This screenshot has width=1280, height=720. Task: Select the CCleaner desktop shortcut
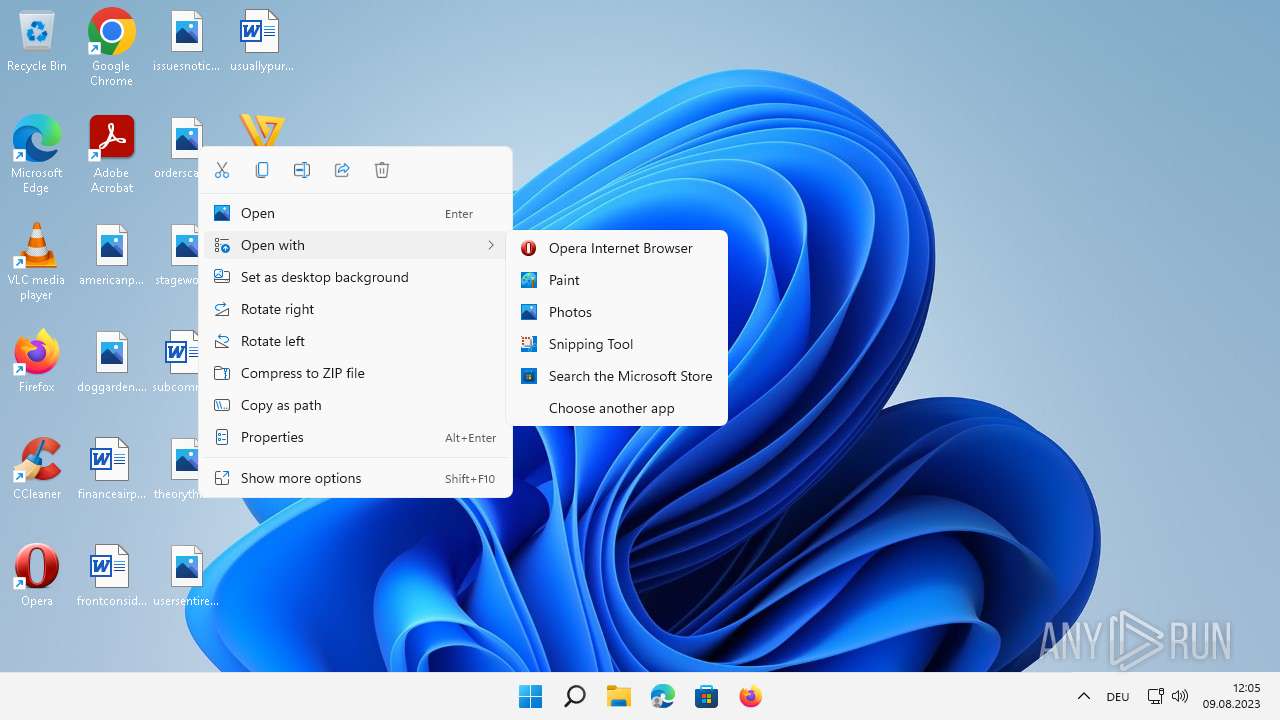(36, 468)
